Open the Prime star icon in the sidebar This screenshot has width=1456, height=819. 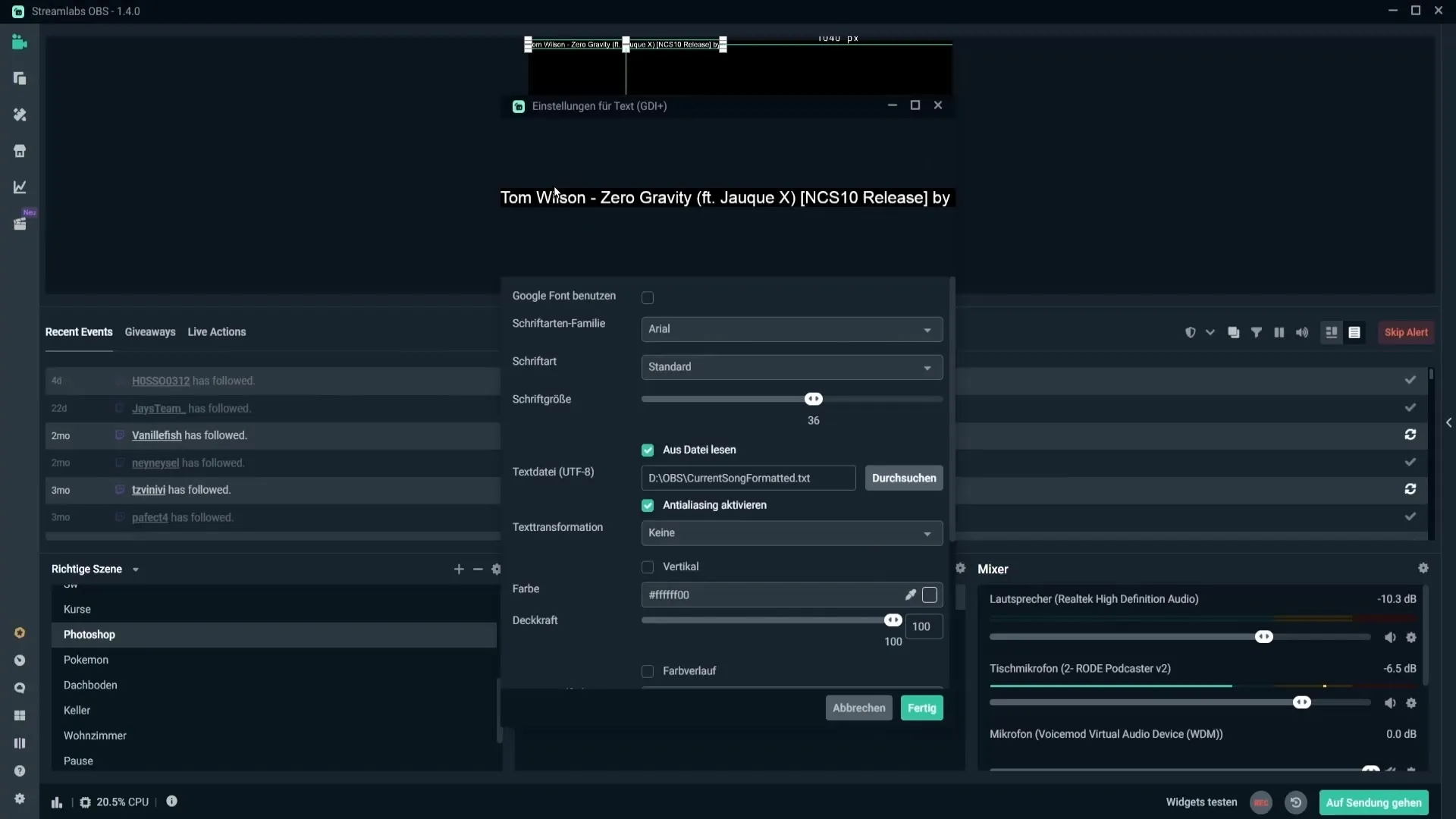pos(20,633)
